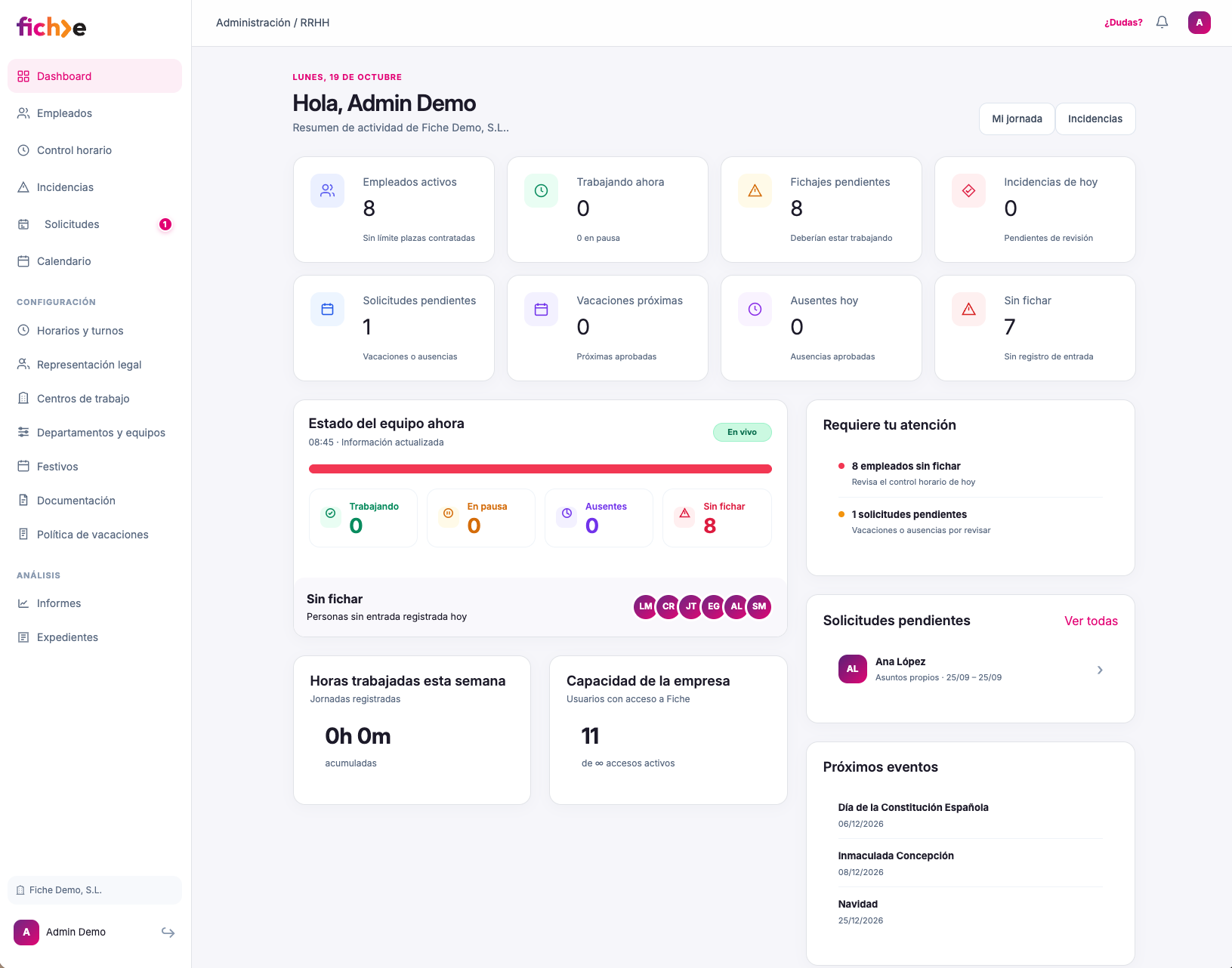This screenshot has height=968, width=1232.
Task: Click the Navidad event entry
Action: pyautogui.click(x=971, y=911)
